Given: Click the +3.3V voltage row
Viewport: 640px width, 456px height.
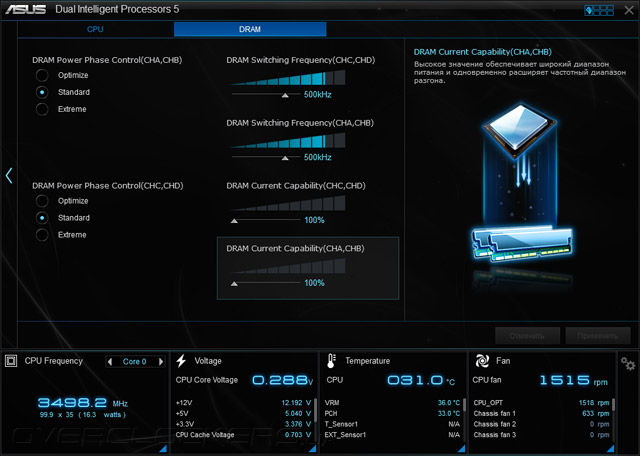Looking at the screenshot, I should [243, 424].
